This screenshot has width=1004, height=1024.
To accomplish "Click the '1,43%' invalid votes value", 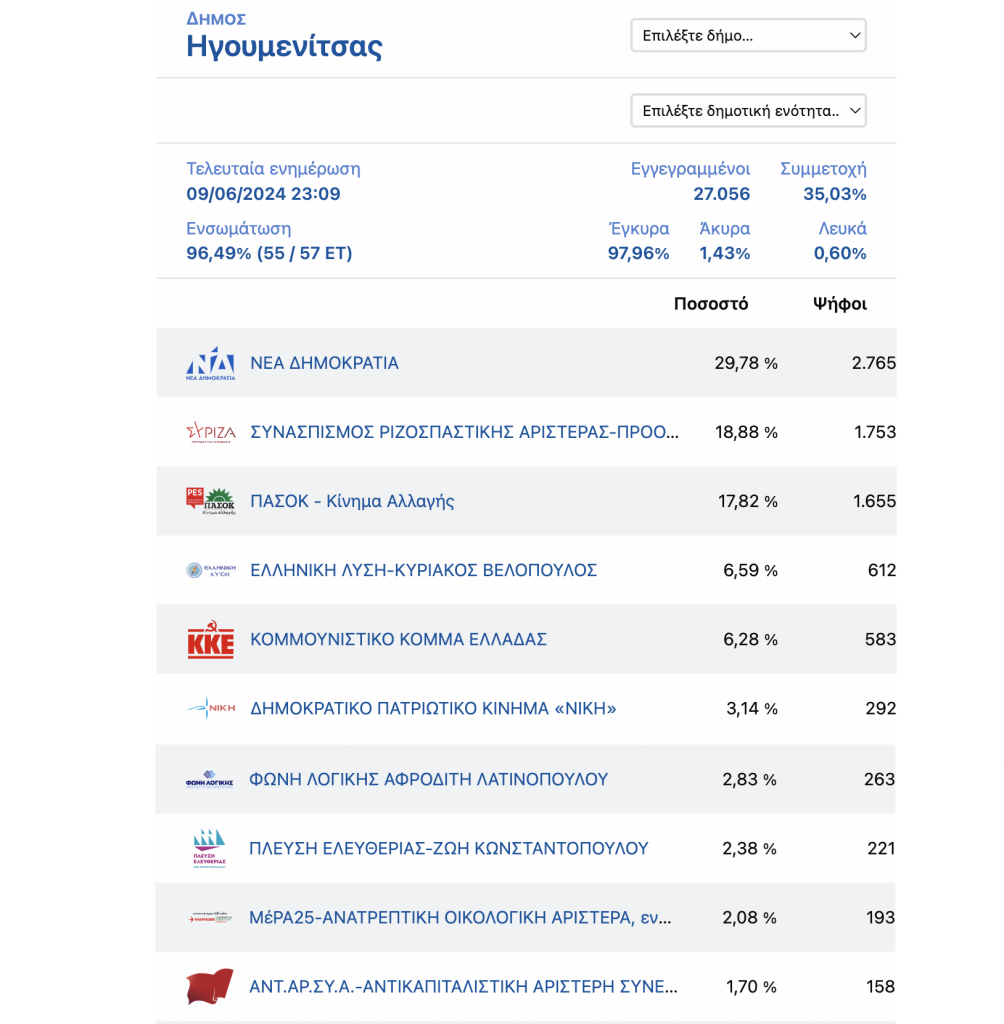I will [x=724, y=253].
